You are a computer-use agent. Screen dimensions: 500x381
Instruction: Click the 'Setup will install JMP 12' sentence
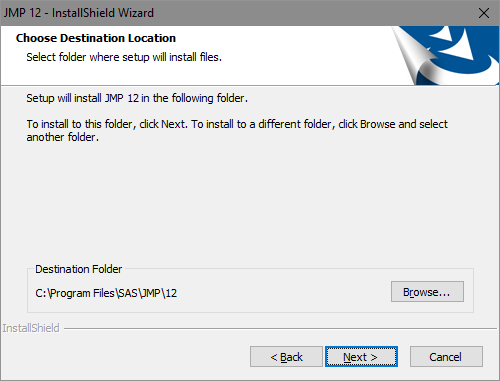point(137,98)
